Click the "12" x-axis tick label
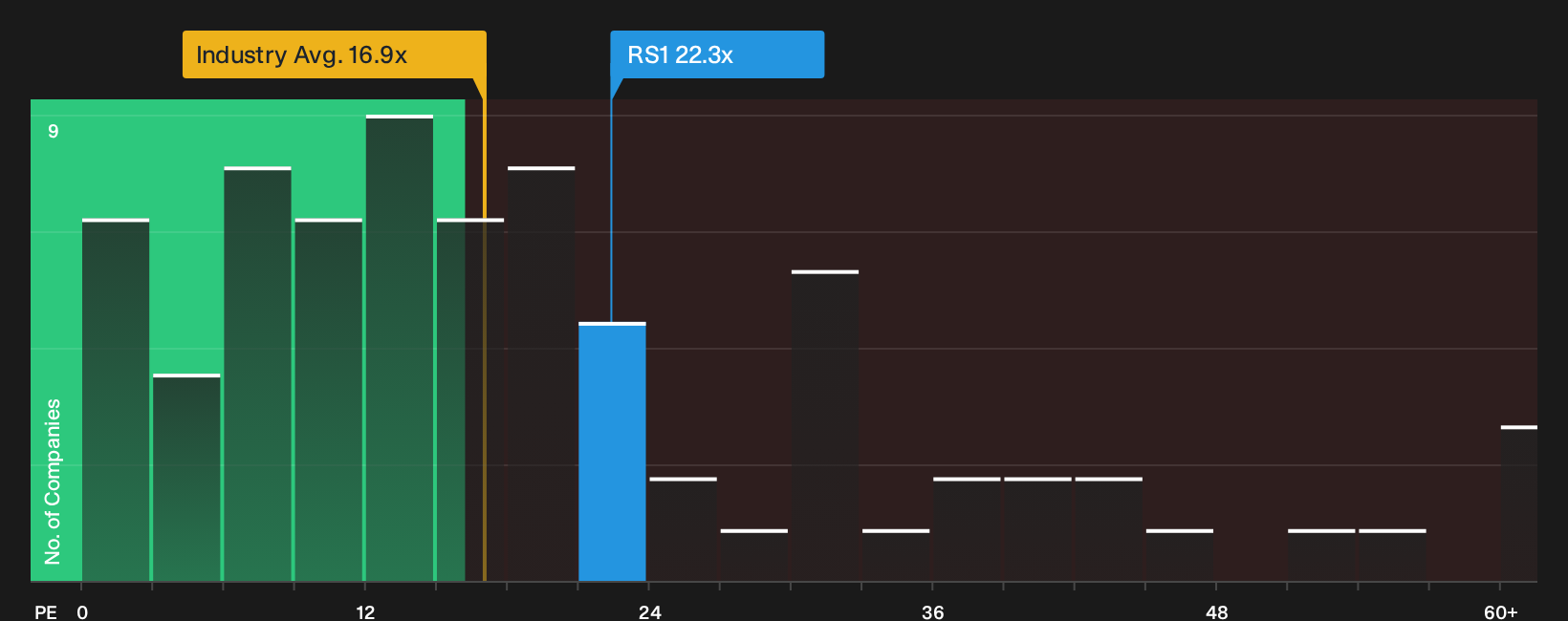 click(365, 611)
